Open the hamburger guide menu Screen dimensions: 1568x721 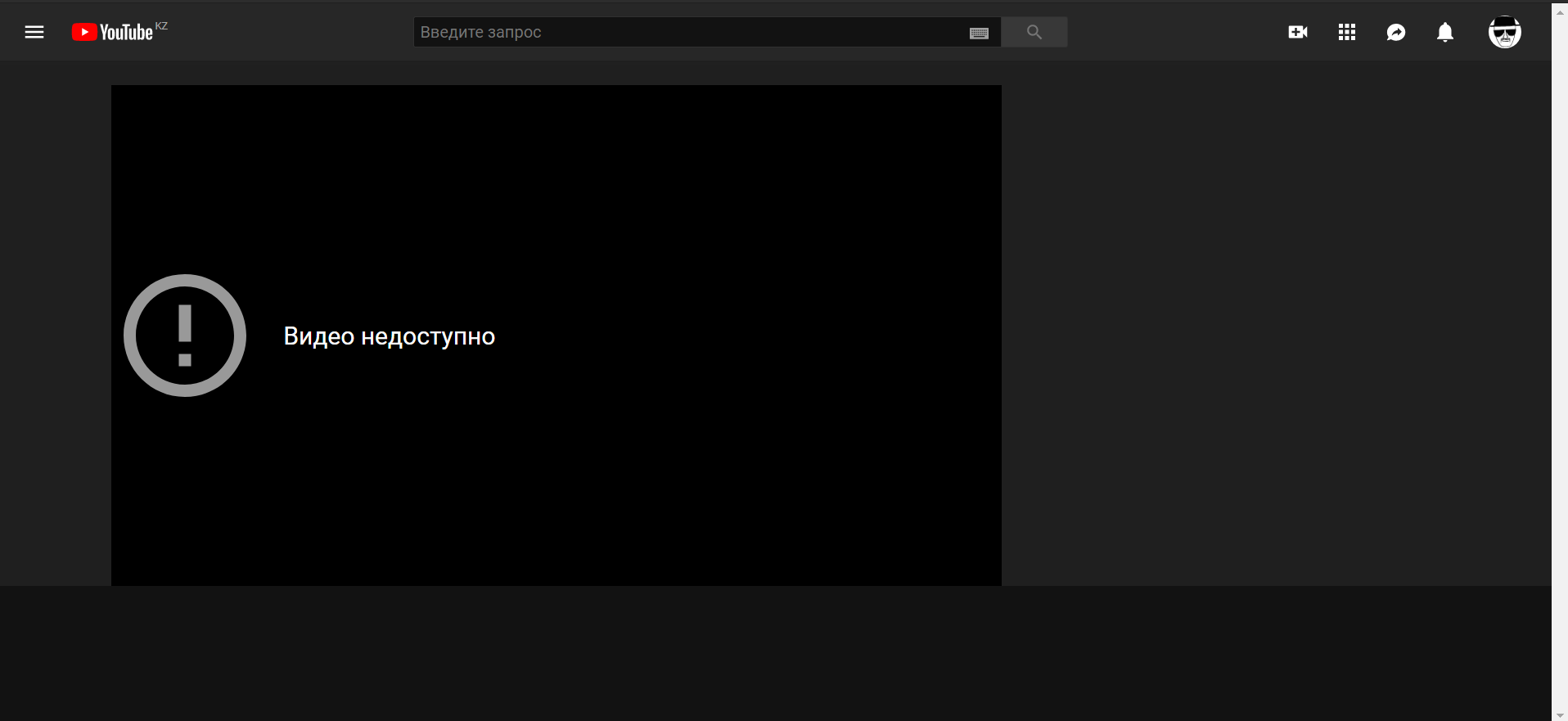[x=34, y=32]
